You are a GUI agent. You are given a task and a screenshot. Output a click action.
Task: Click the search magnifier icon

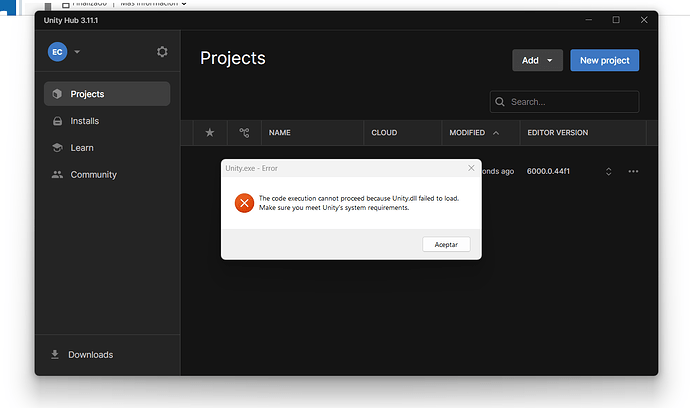[x=500, y=102]
